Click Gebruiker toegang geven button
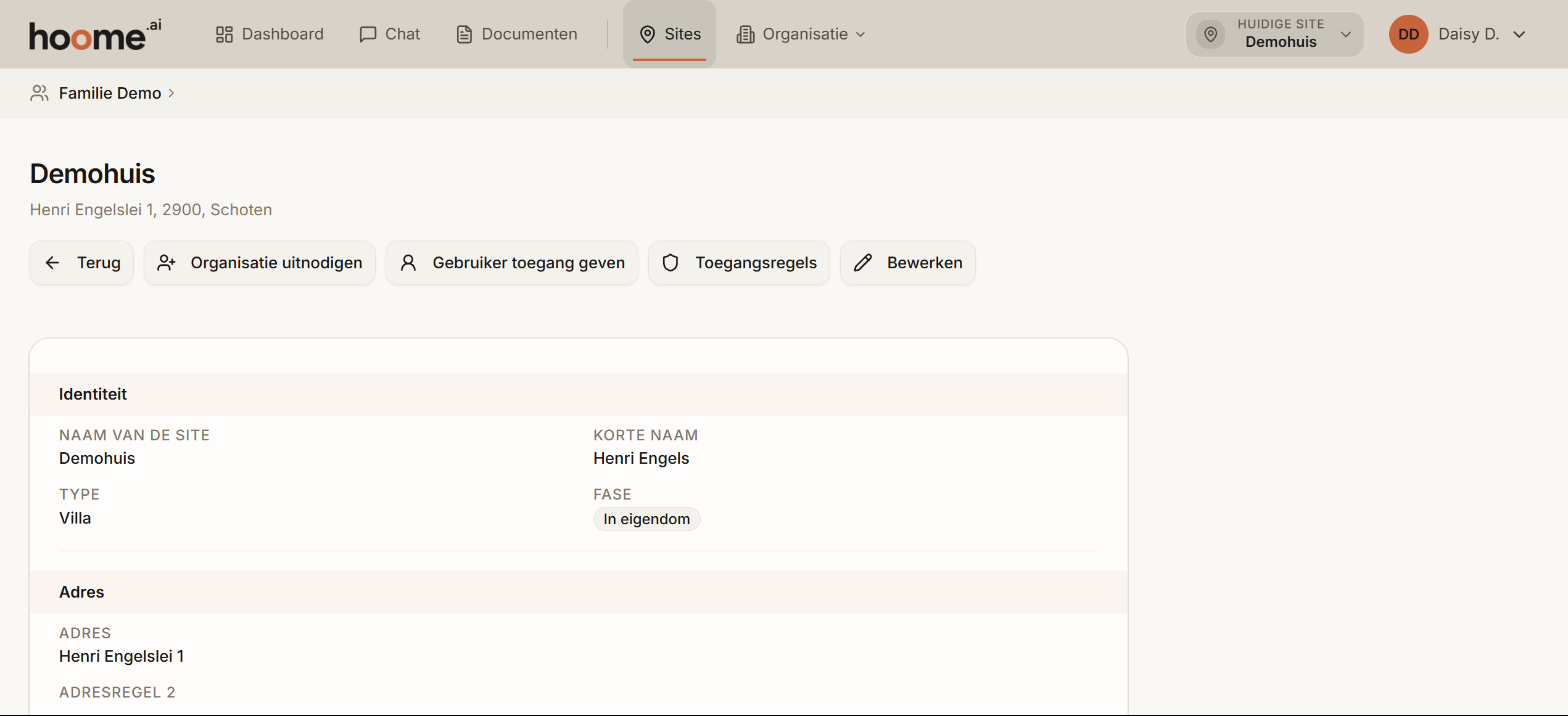 pyautogui.click(x=512, y=263)
